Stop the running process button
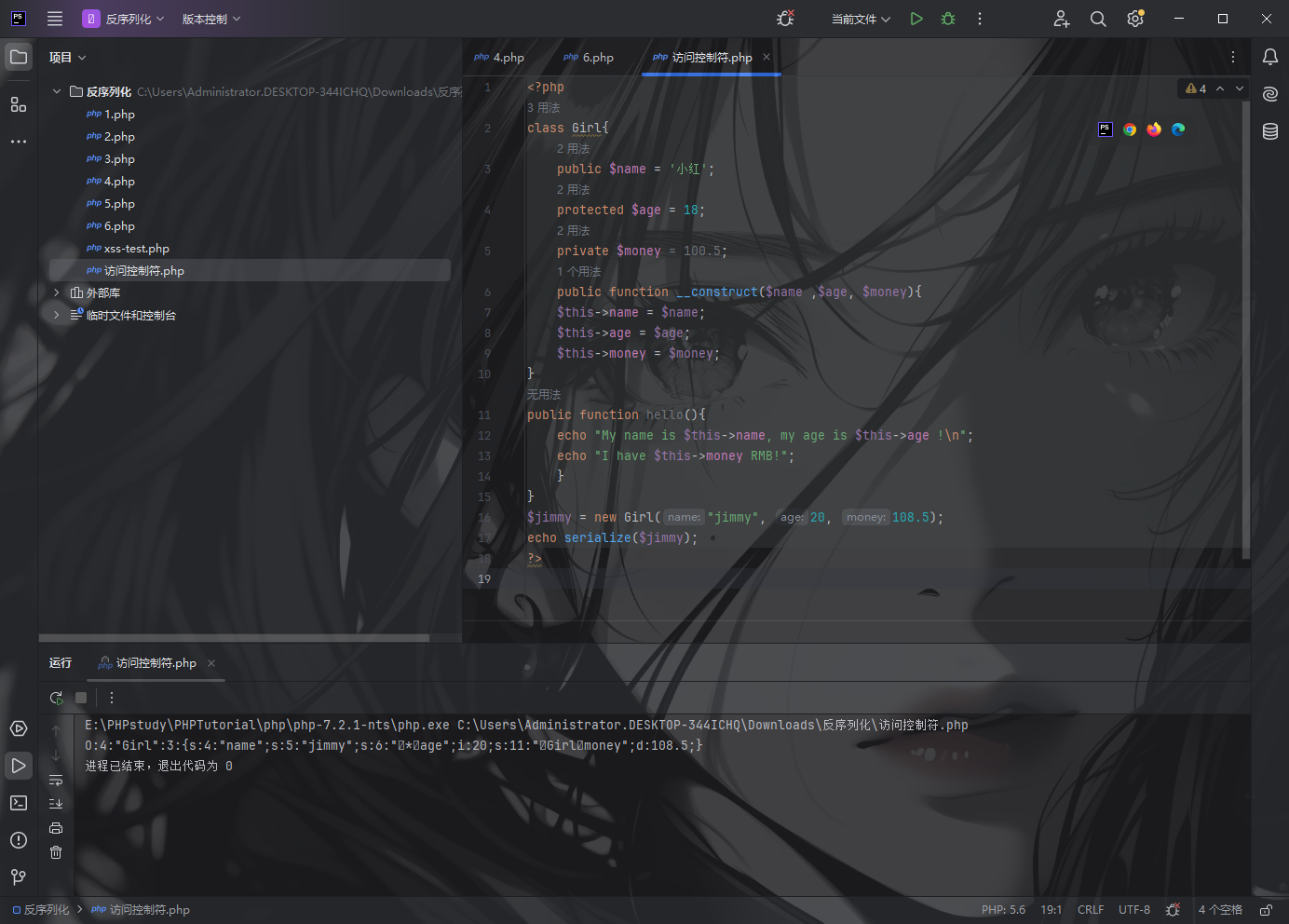Viewport: 1289px width, 924px height. [81, 698]
